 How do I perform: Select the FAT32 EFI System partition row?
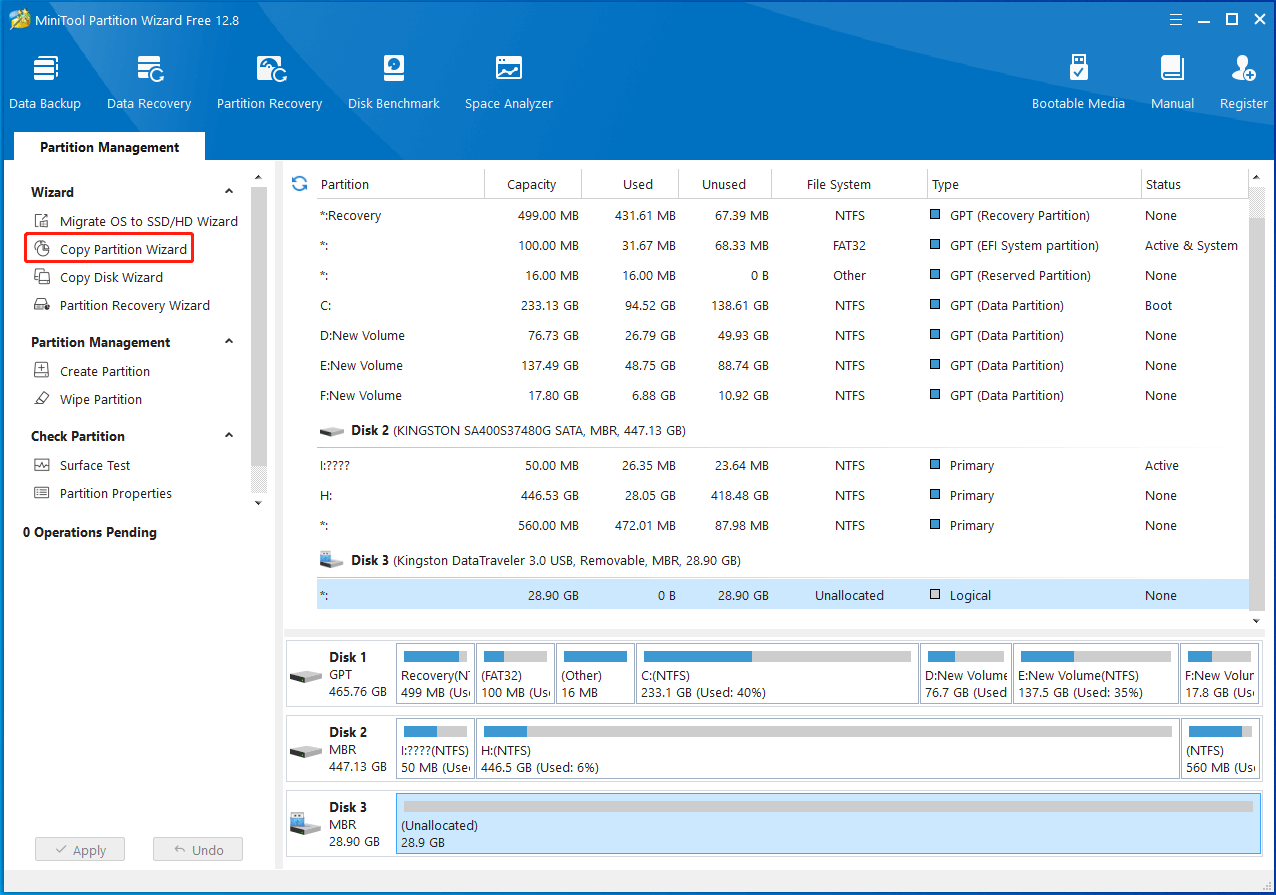tap(783, 245)
